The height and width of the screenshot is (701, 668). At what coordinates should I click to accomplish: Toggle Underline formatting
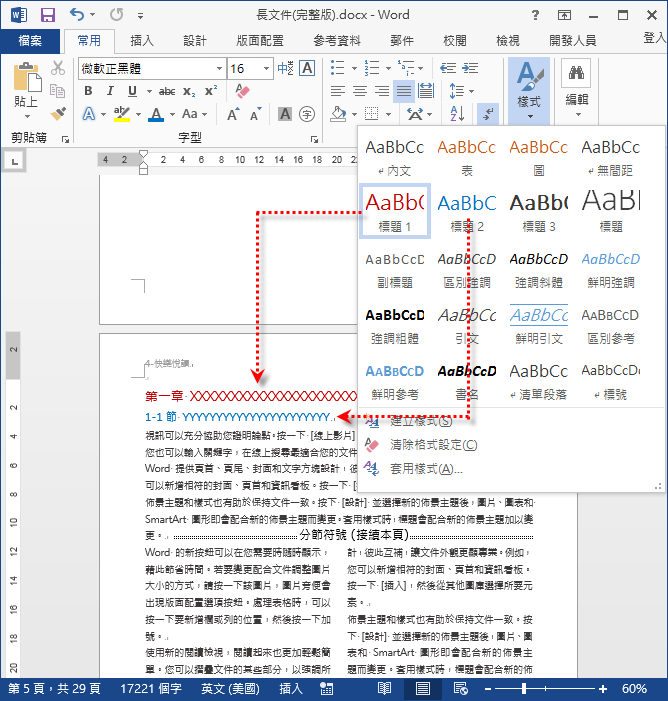coord(132,91)
